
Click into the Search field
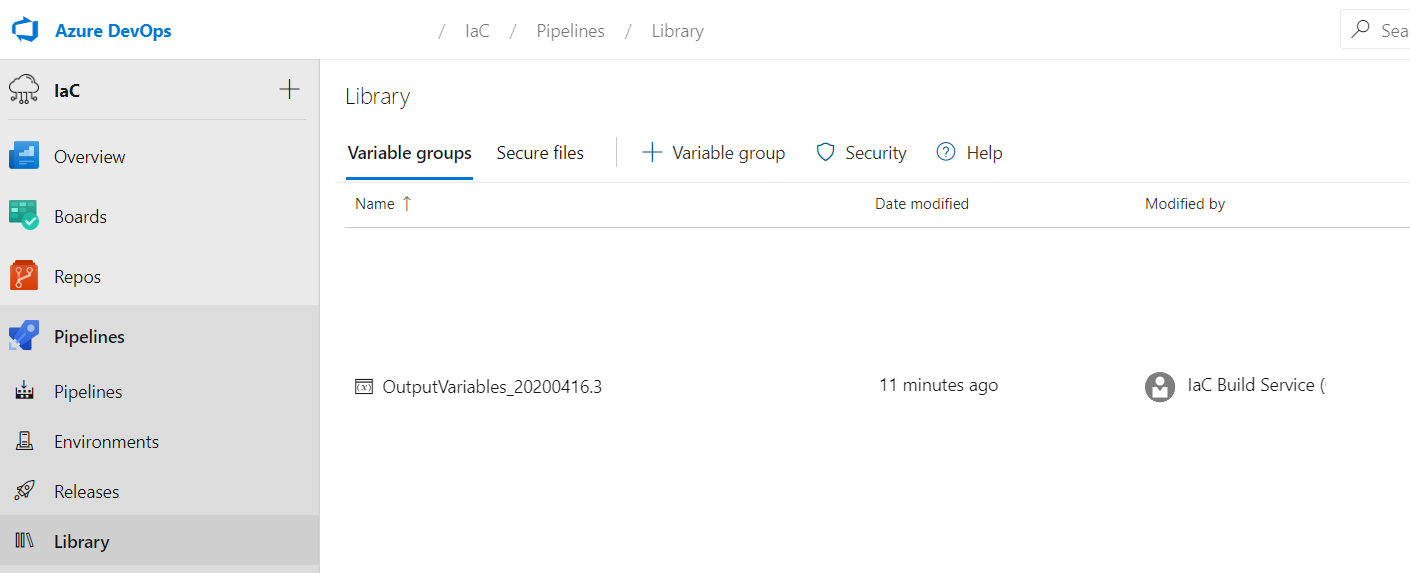[x=1390, y=31]
